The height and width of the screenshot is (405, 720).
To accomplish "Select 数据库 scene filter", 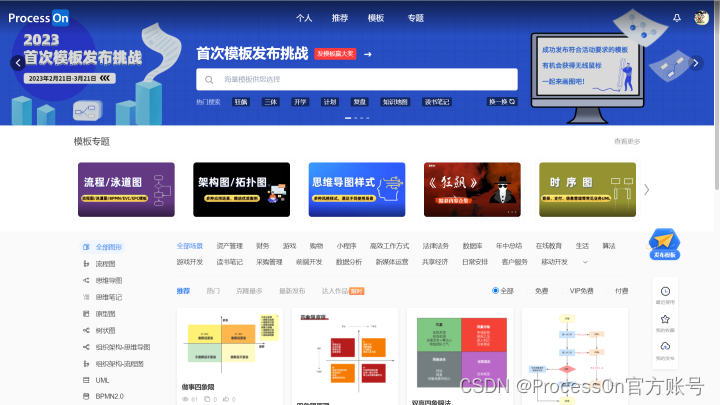I will point(472,246).
